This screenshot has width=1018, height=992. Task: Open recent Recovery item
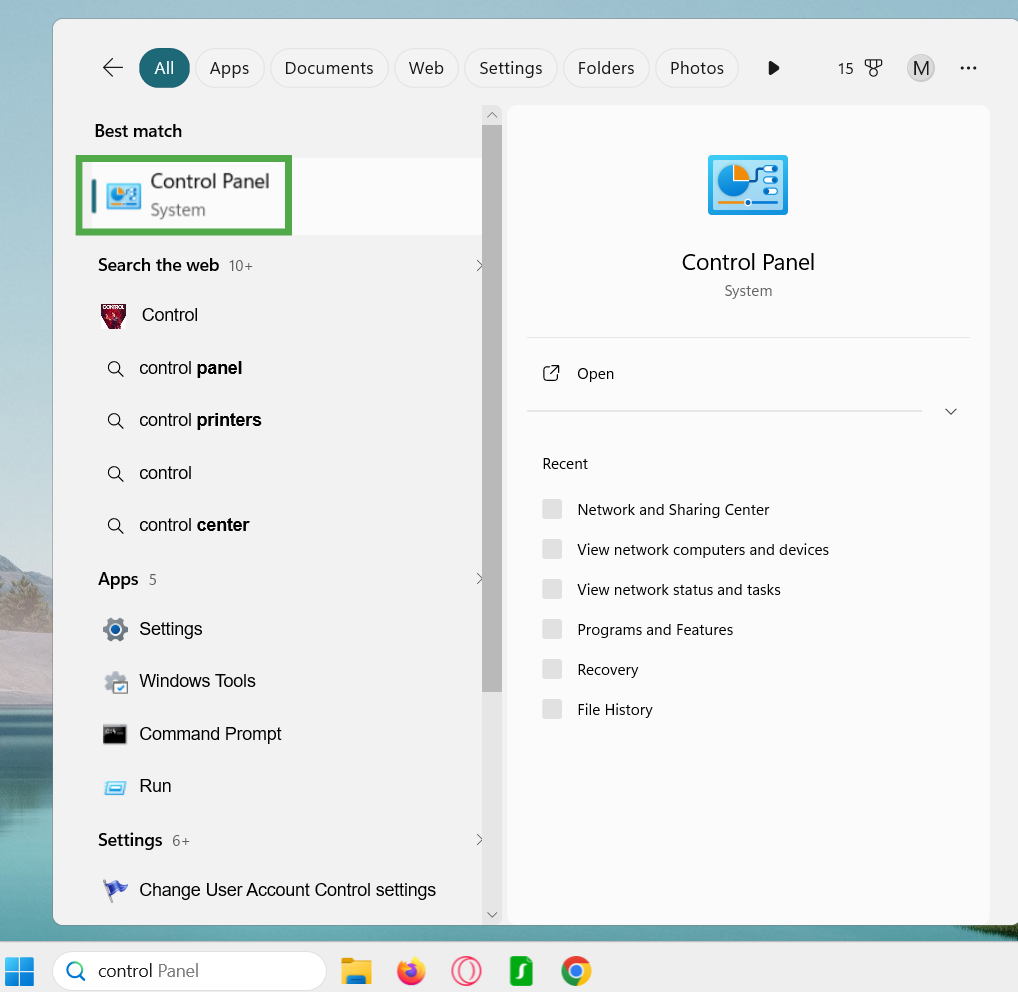click(x=608, y=669)
